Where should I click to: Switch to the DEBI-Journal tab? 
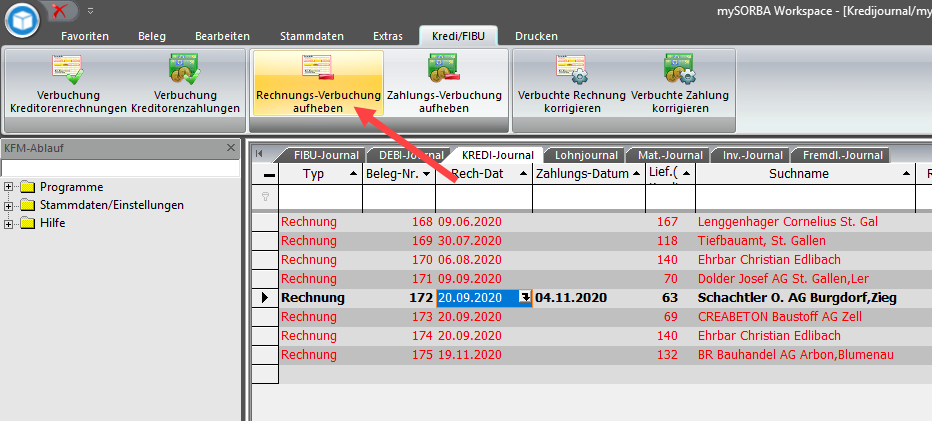pyautogui.click(x=411, y=155)
